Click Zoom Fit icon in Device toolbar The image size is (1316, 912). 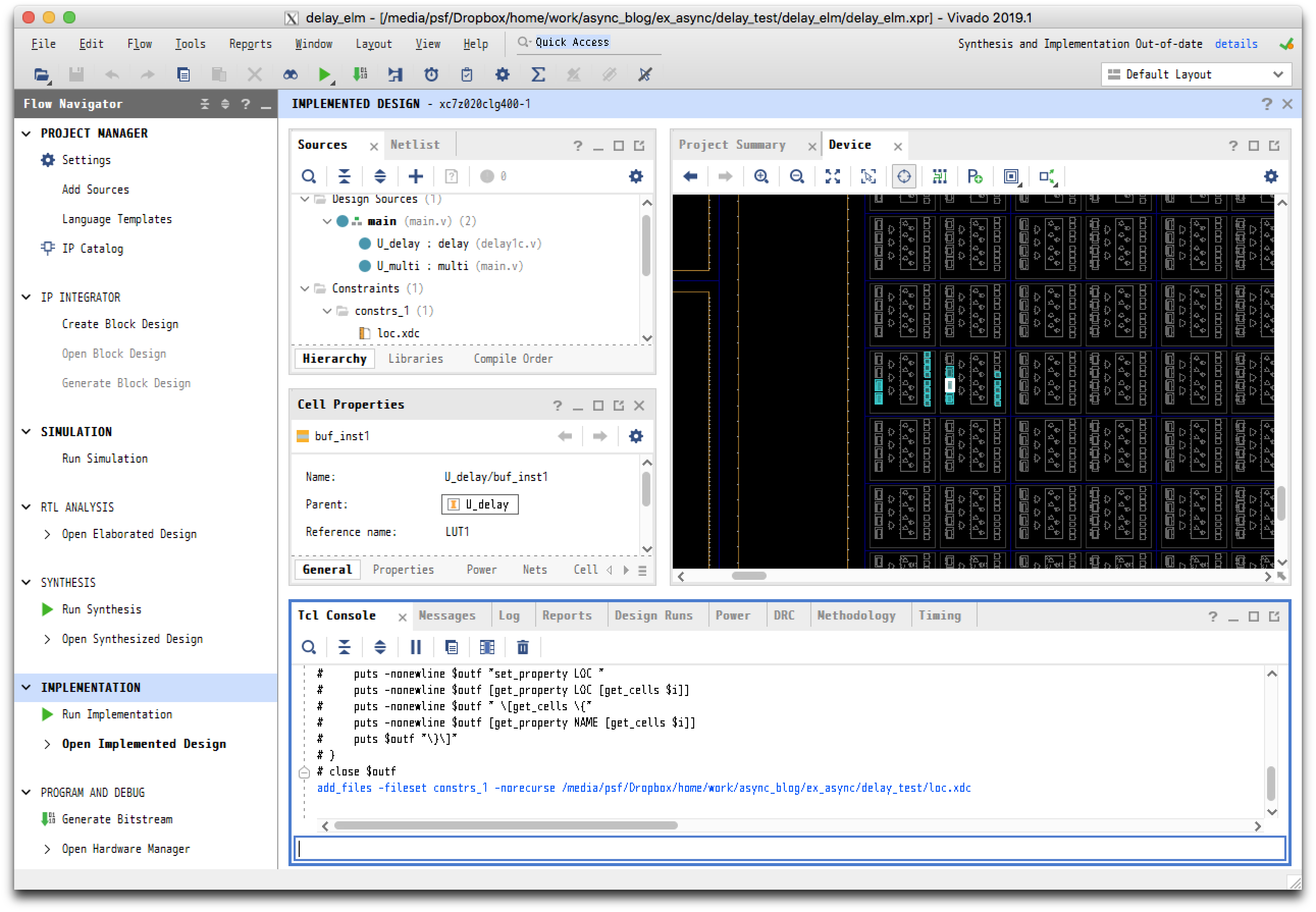(832, 177)
